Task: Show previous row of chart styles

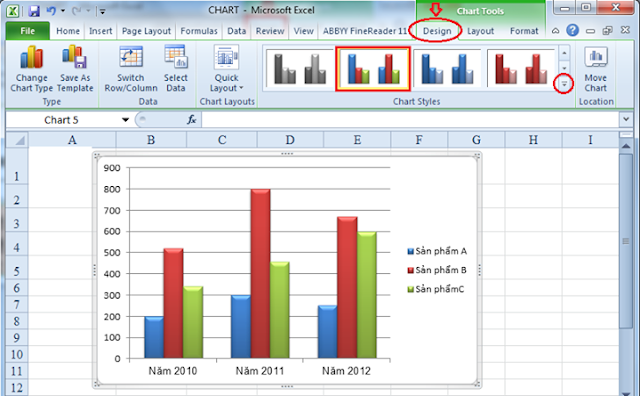Action: coord(564,53)
